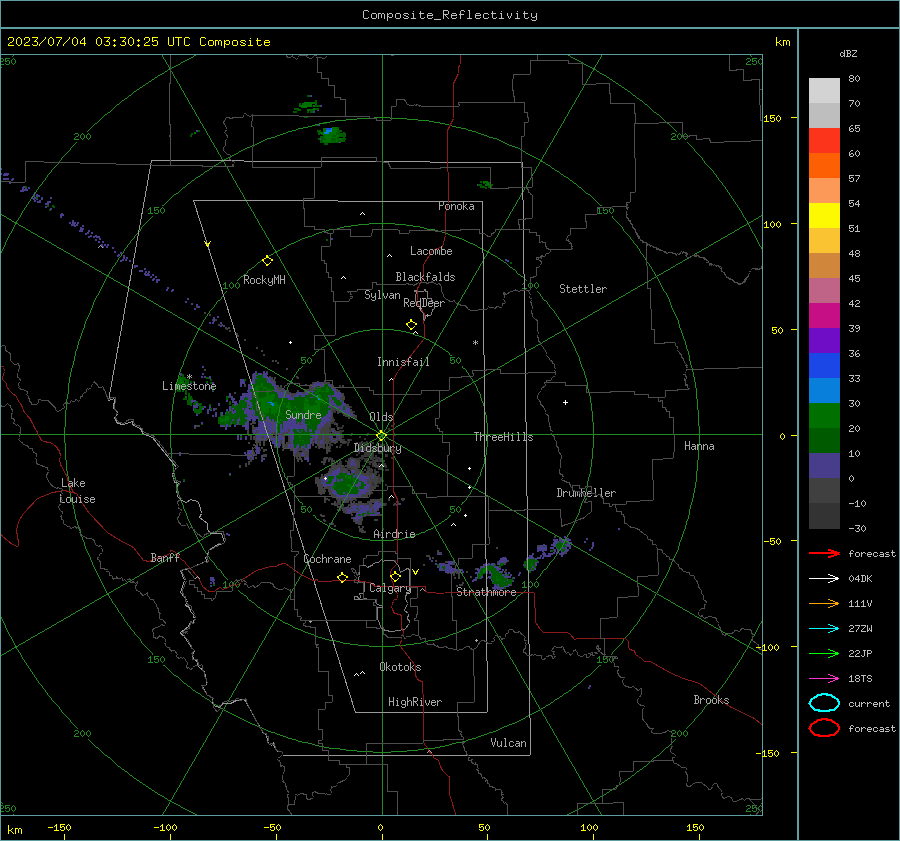Click the cyan 27ZW arrow legend icon

(x=824, y=629)
